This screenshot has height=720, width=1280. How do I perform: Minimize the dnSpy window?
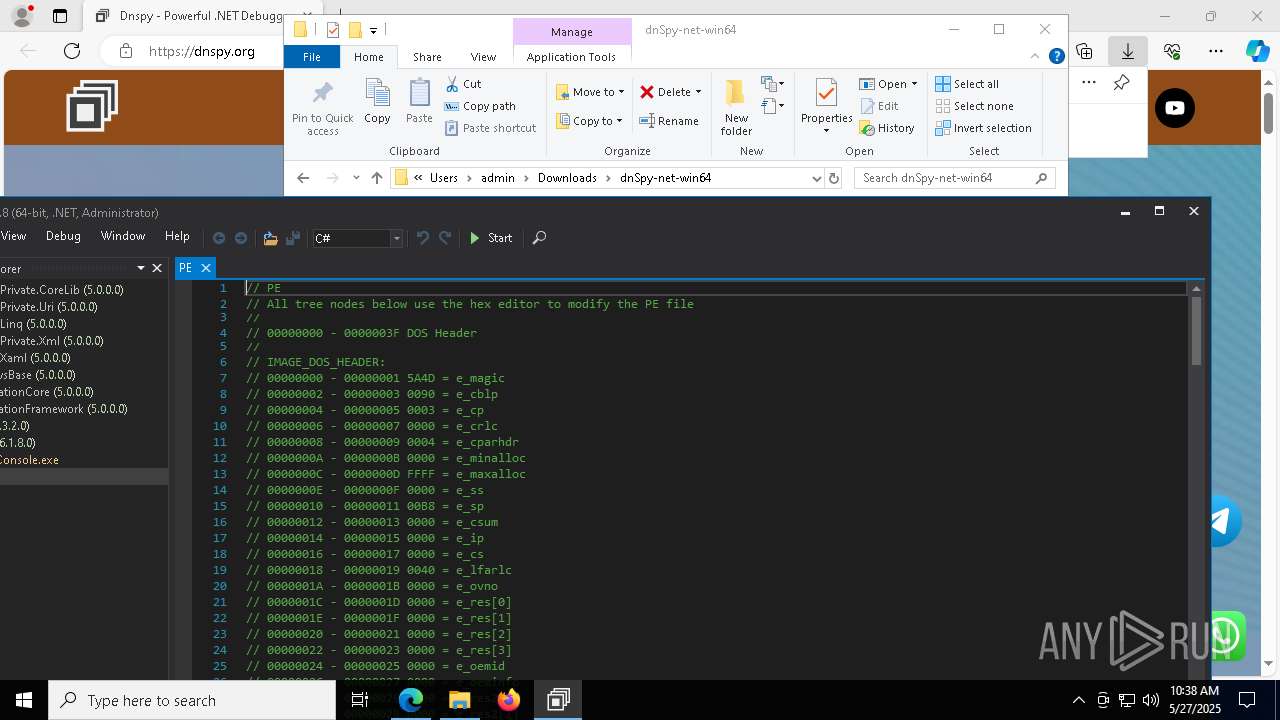point(1125,211)
